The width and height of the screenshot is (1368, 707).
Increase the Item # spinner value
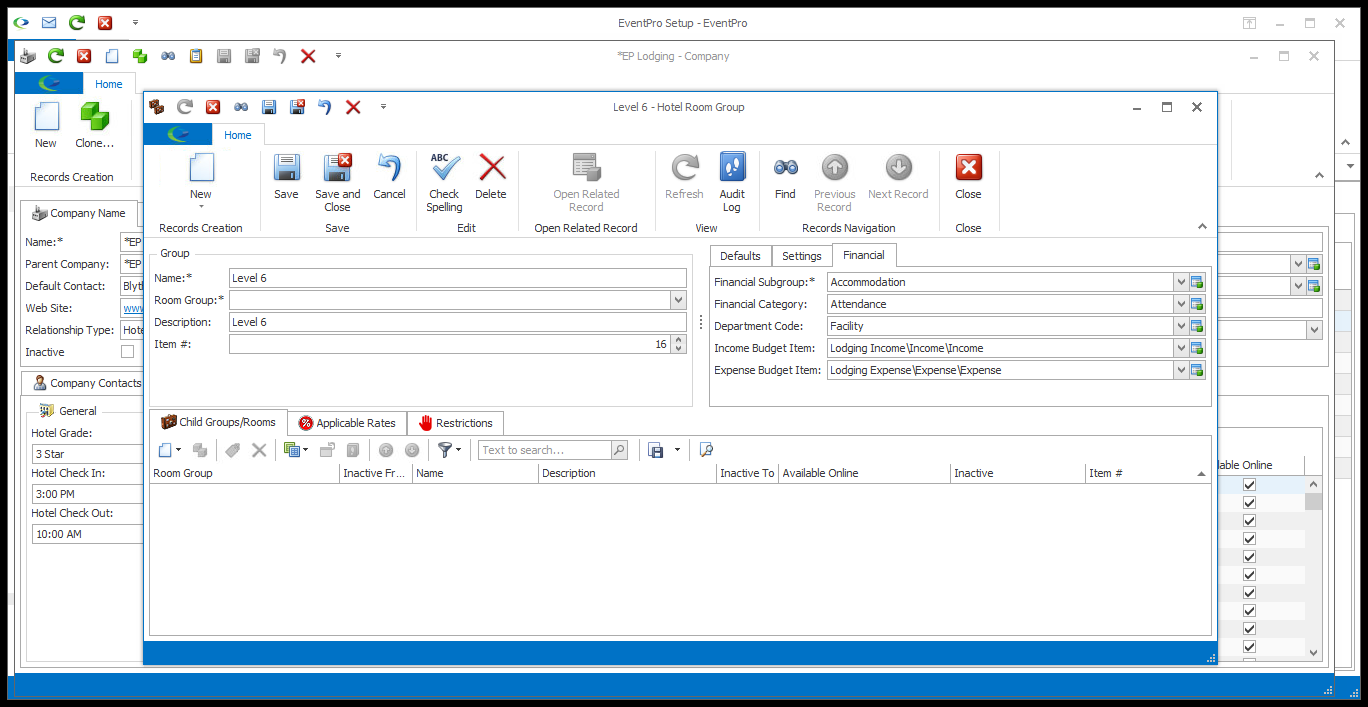679,339
